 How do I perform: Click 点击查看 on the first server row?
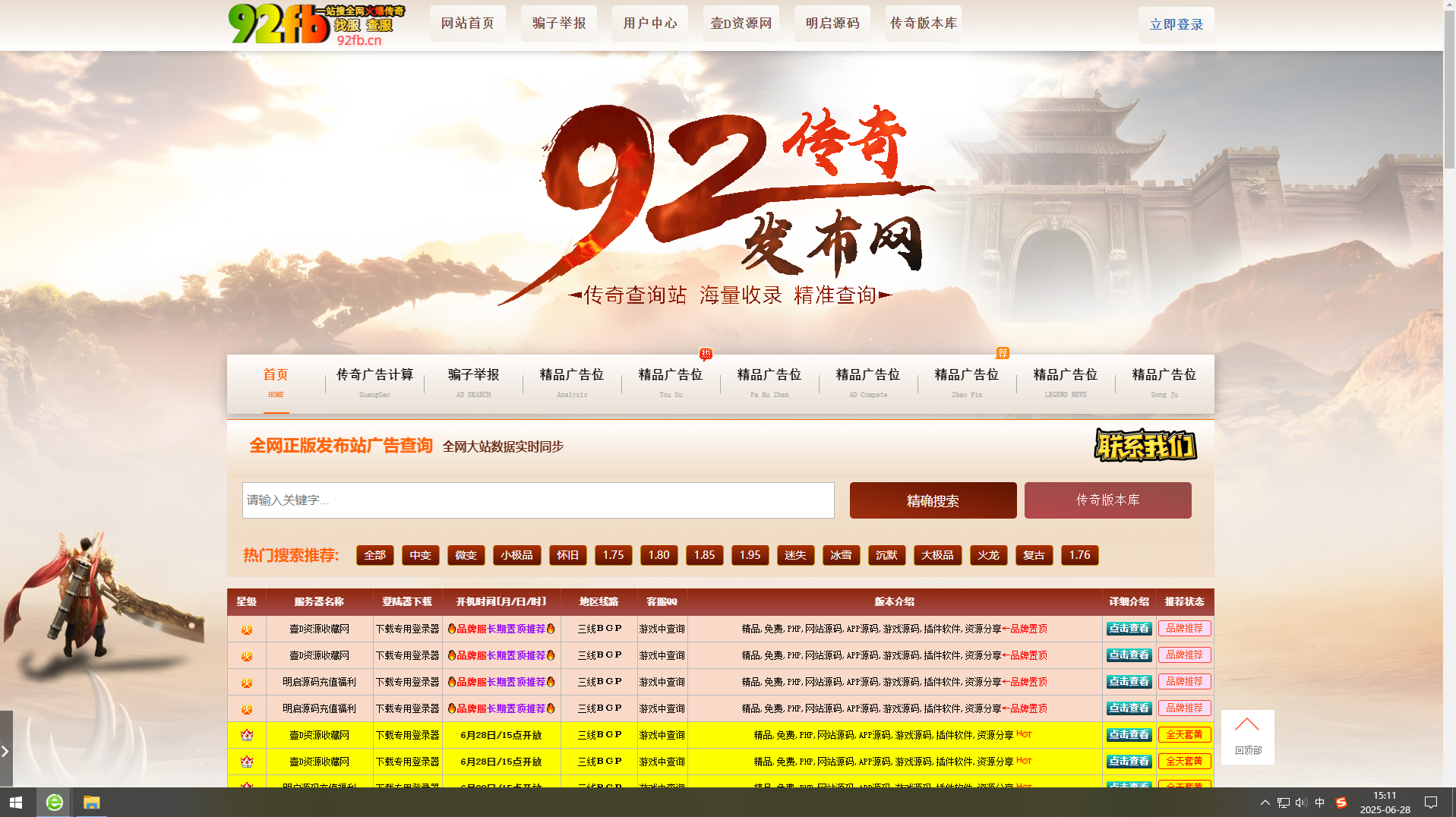(x=1128, y=628)
